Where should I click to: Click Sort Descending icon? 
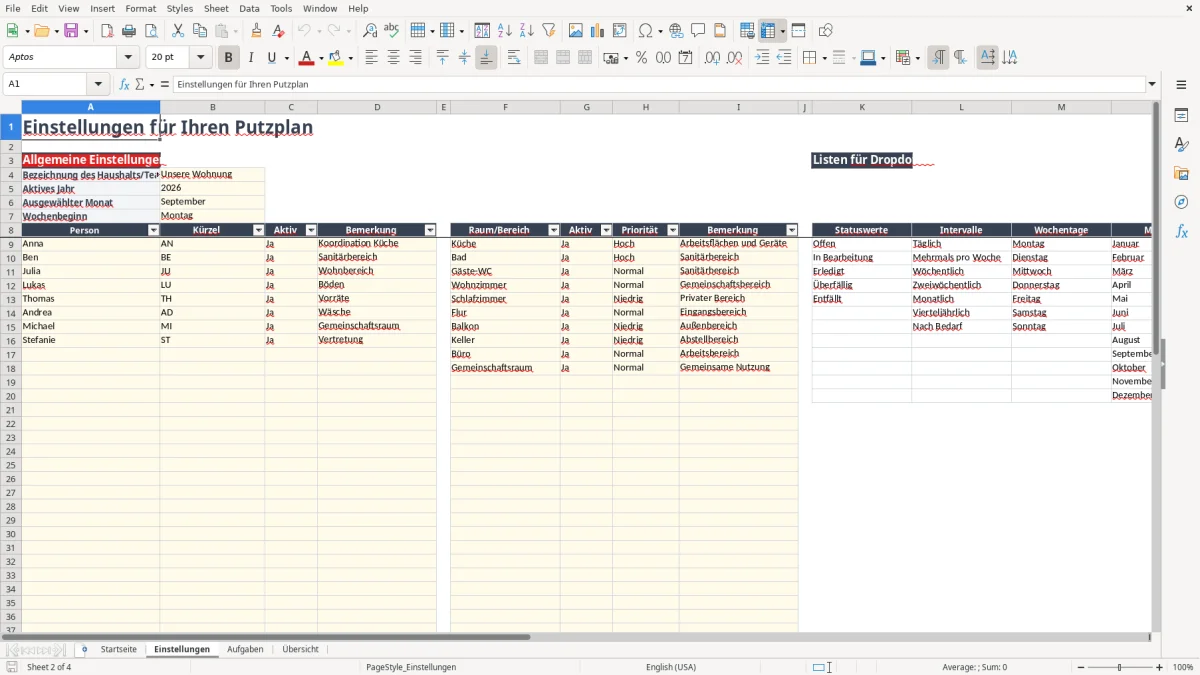(x=527, y=31)
